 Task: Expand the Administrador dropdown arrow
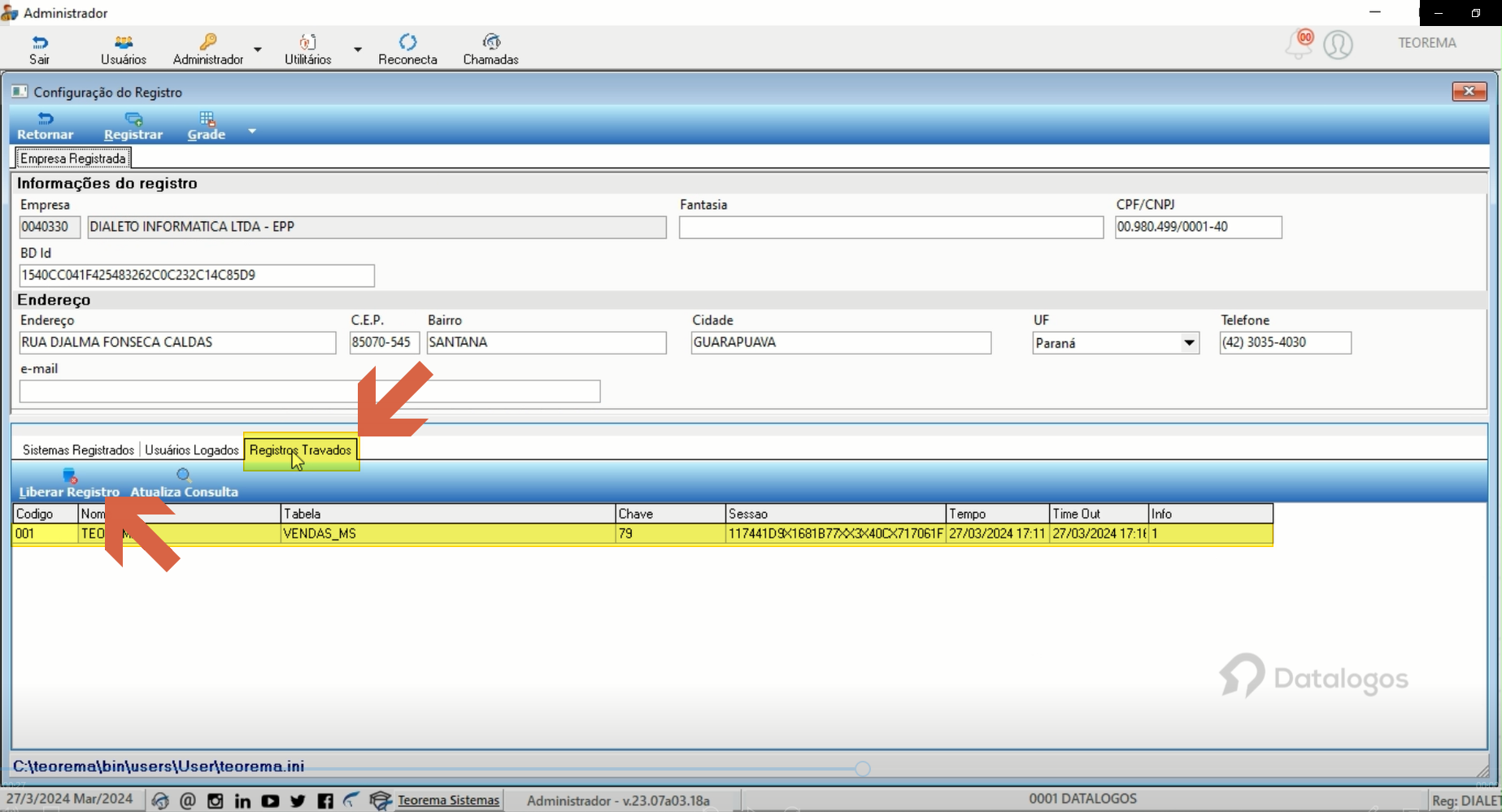point(258,50)
